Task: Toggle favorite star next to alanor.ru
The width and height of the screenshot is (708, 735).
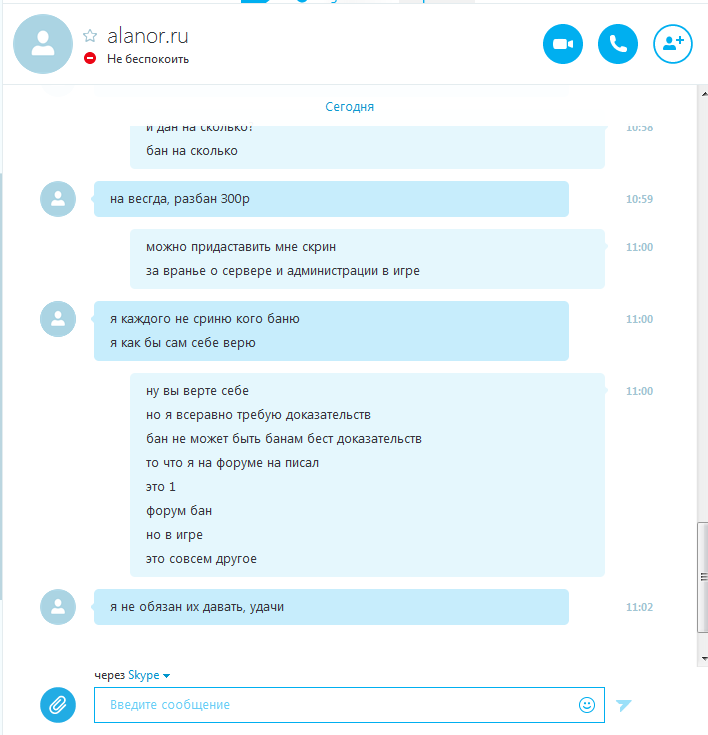Action: [x=90, y=36]
